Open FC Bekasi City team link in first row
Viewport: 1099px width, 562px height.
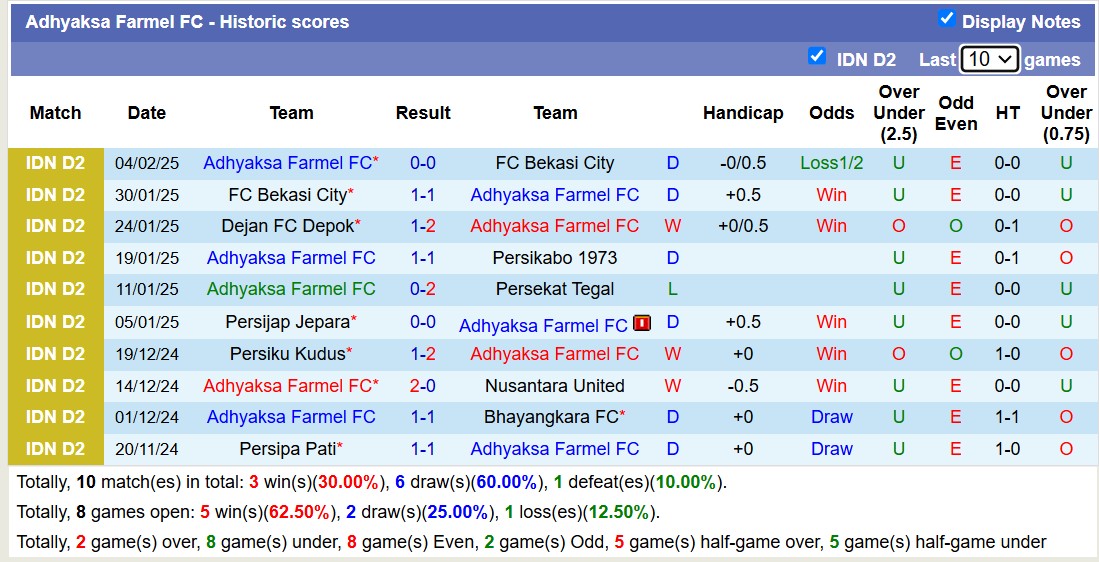(x=555, y=163)
